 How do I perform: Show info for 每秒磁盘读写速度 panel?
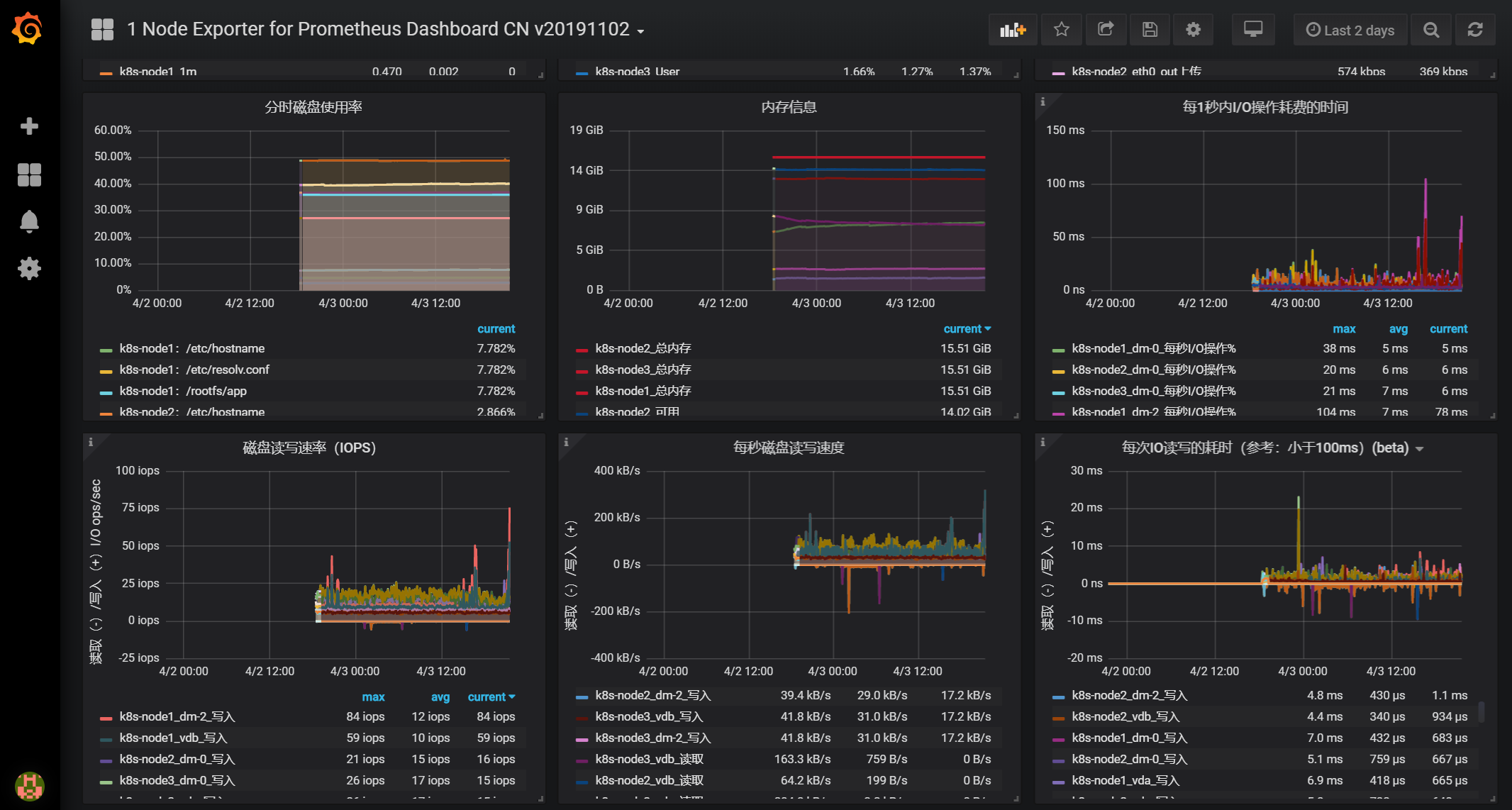point(566,442)
